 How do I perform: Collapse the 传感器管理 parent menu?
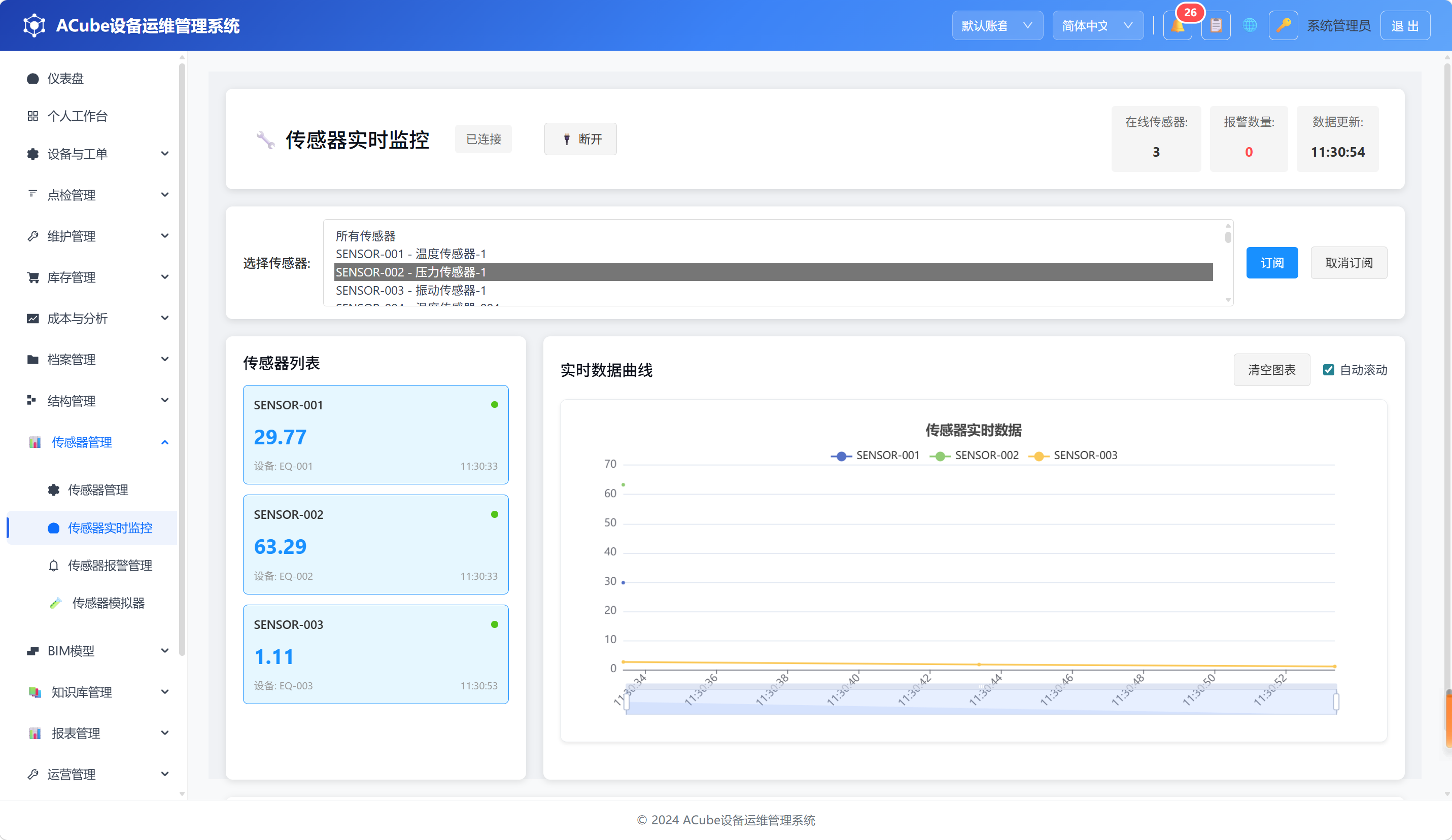[x=92, y=442]
